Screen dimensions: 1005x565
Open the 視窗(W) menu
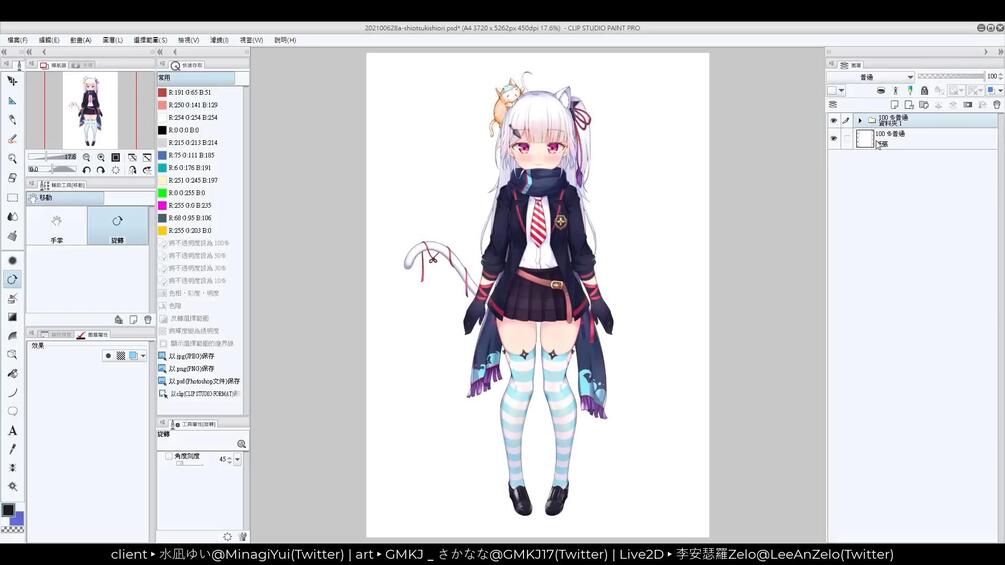pyautogui.click(x=251, y=40)
